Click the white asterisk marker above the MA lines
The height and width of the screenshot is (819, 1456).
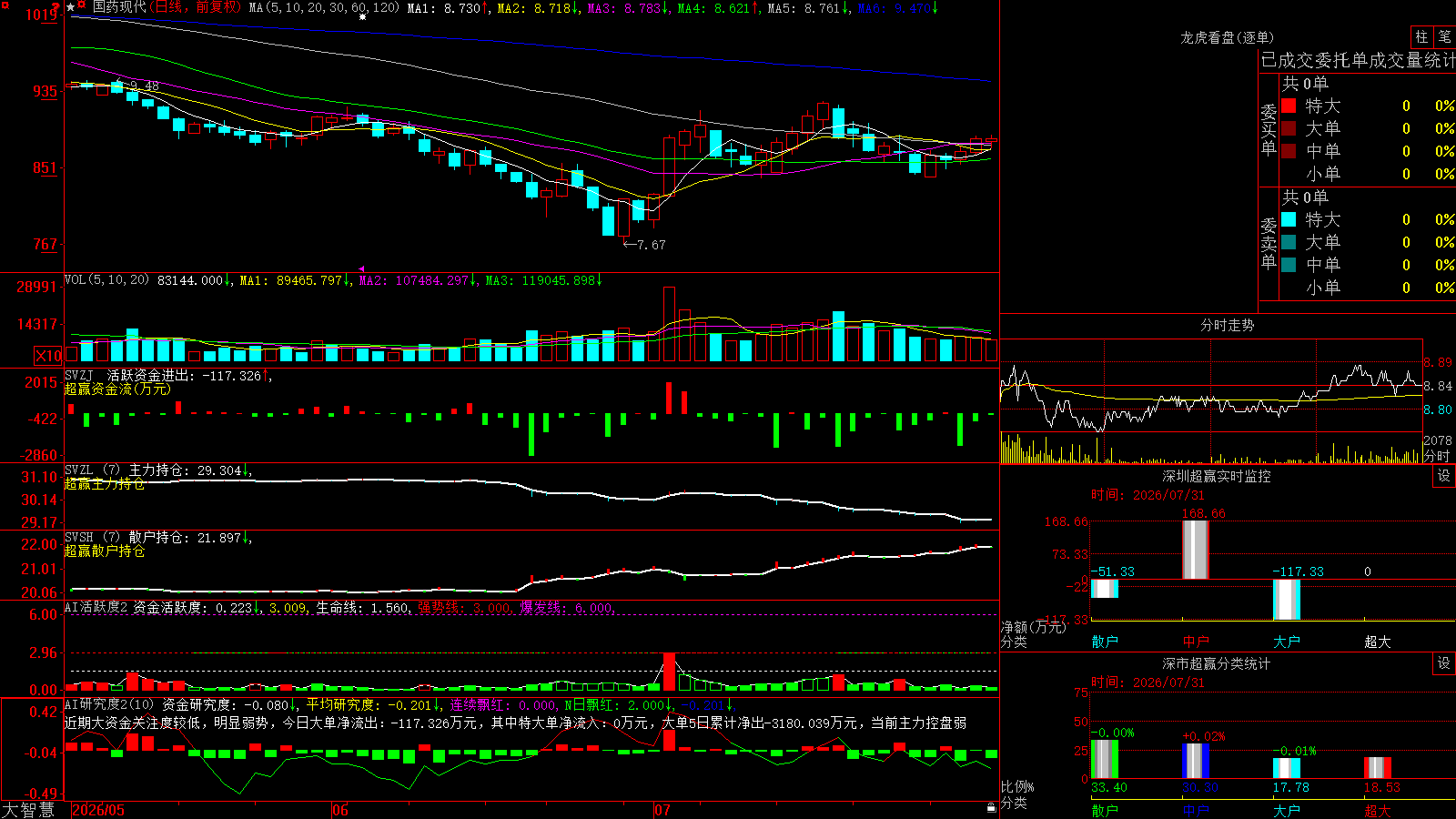tap(362, 16)
